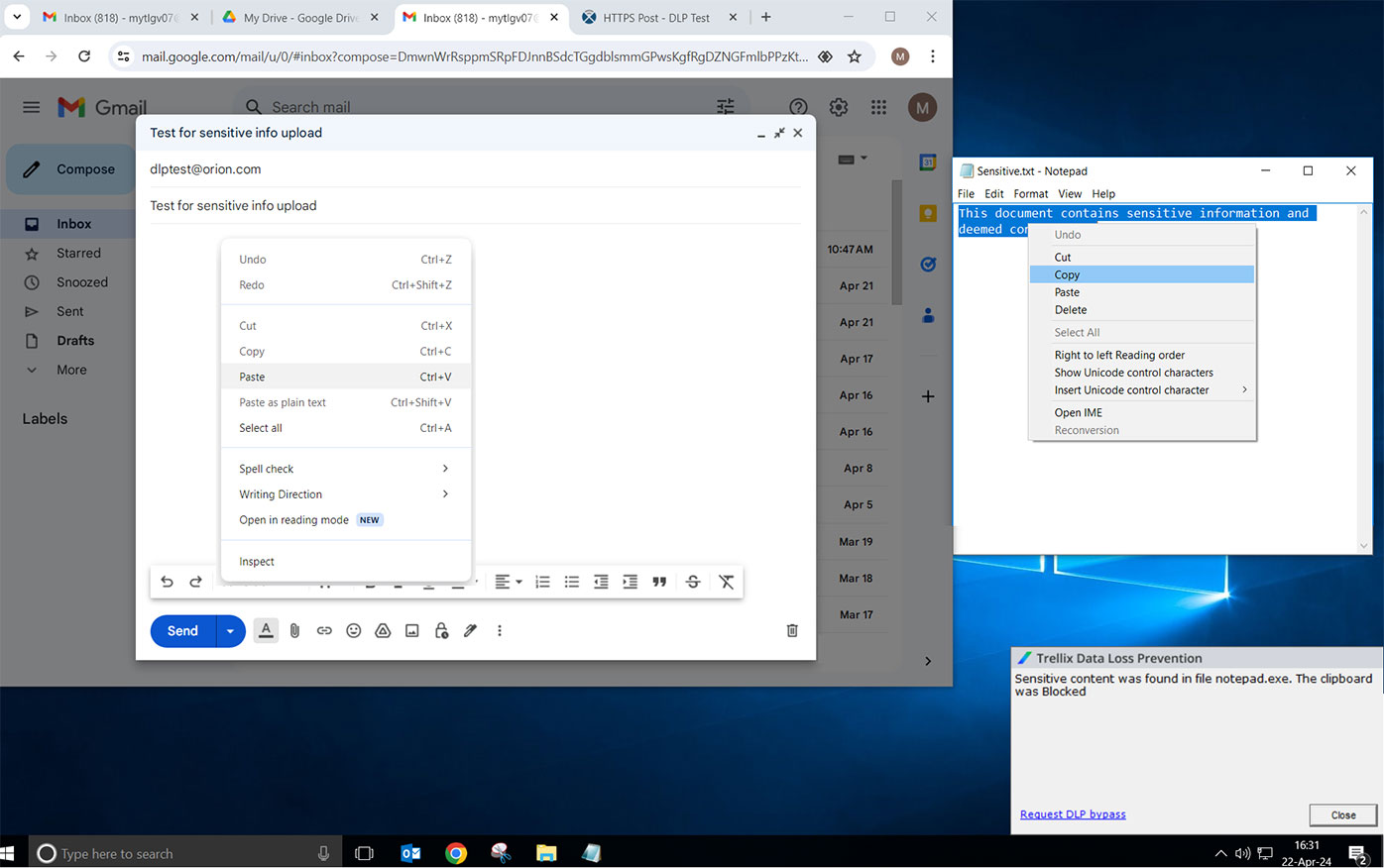
Task: Open the emoji picker in compose toolbar
Action: pyautogui.click(x=353, y=630)
